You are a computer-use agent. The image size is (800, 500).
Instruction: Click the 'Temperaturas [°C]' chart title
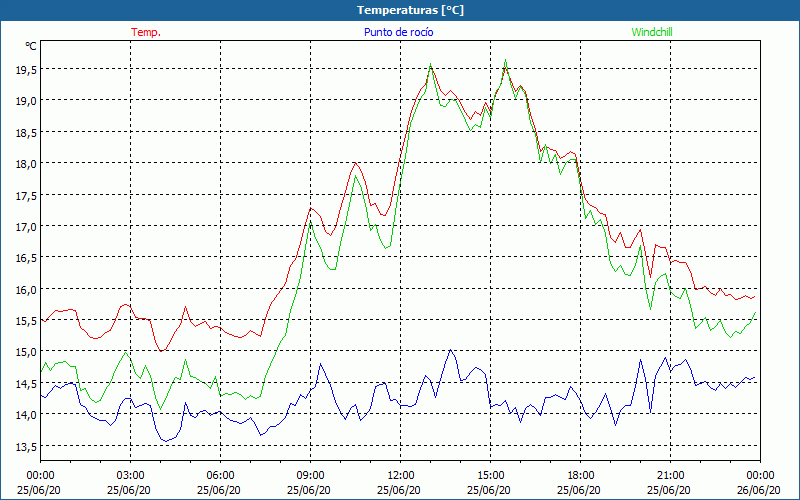click(410, 10)
